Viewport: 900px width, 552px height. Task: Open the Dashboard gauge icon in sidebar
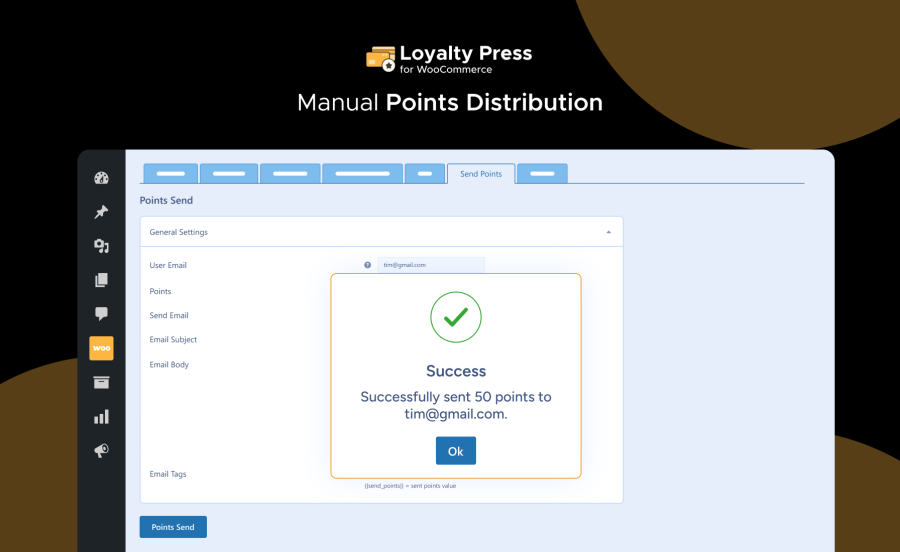(102, 178)
